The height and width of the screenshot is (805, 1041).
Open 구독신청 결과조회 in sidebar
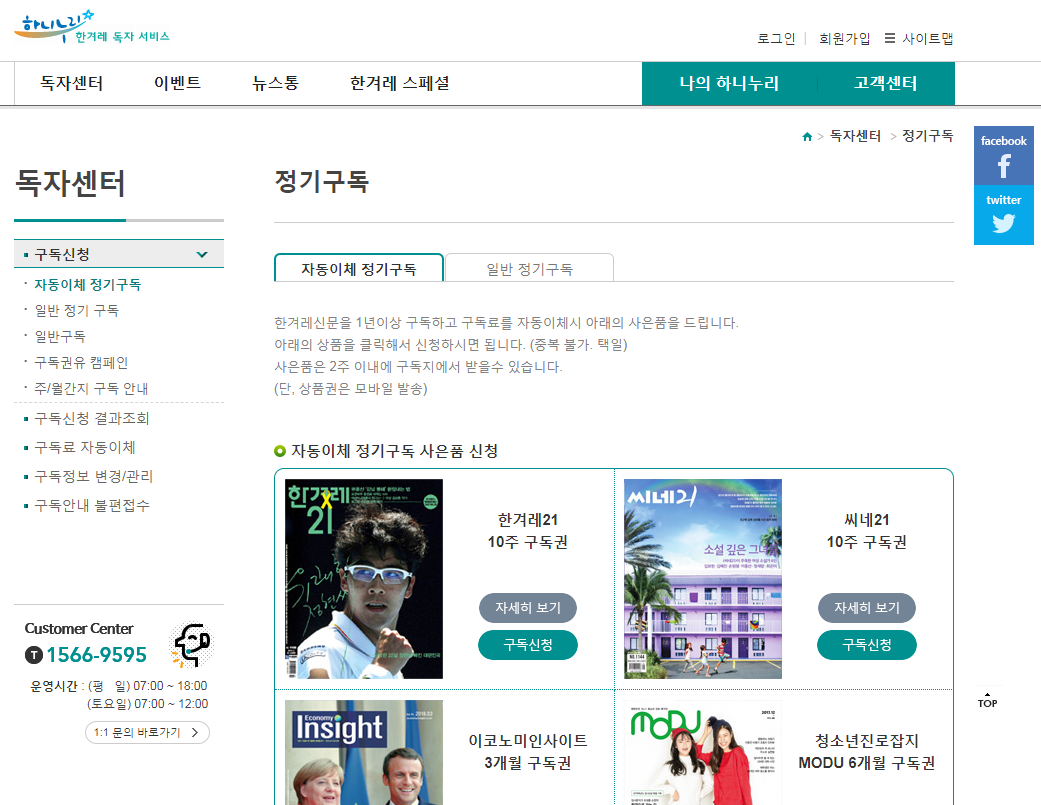(x=92, y=418)
